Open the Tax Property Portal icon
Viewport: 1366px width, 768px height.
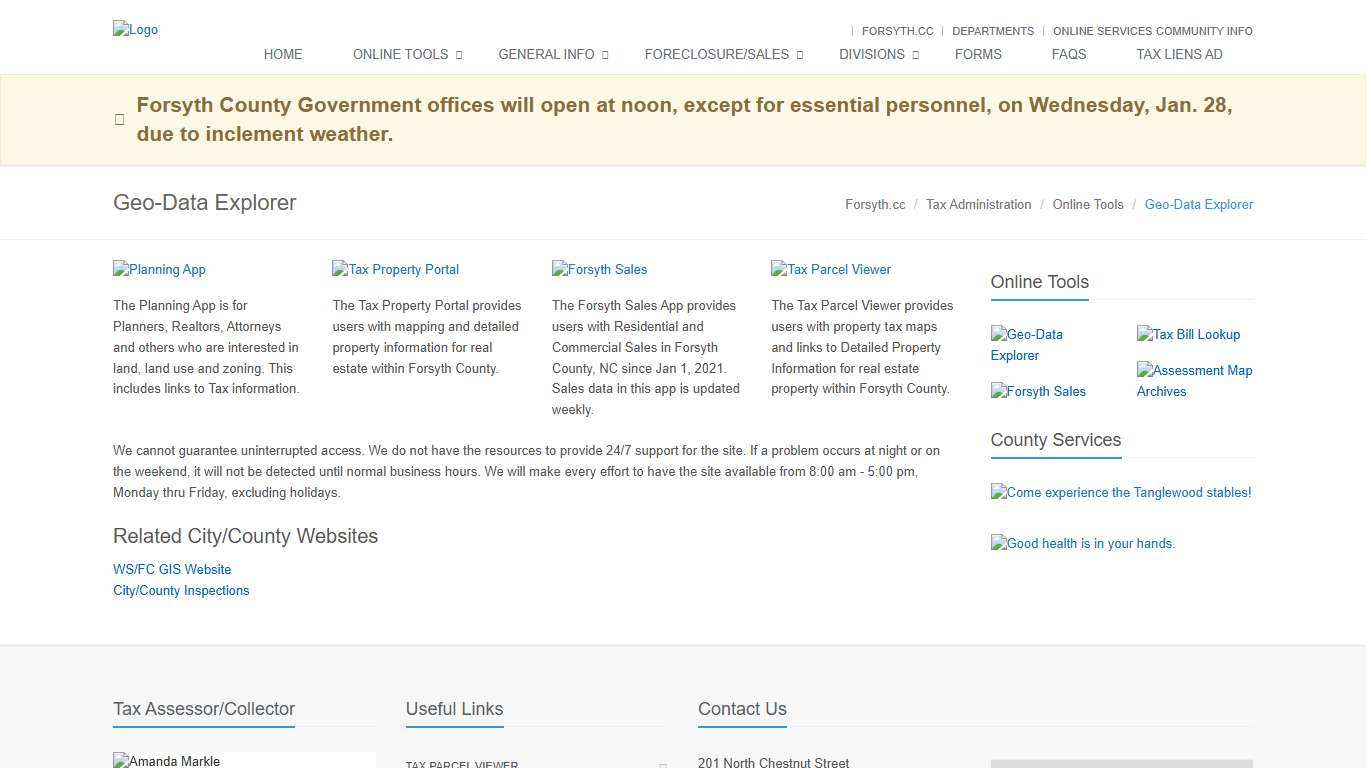coord(395,269)
